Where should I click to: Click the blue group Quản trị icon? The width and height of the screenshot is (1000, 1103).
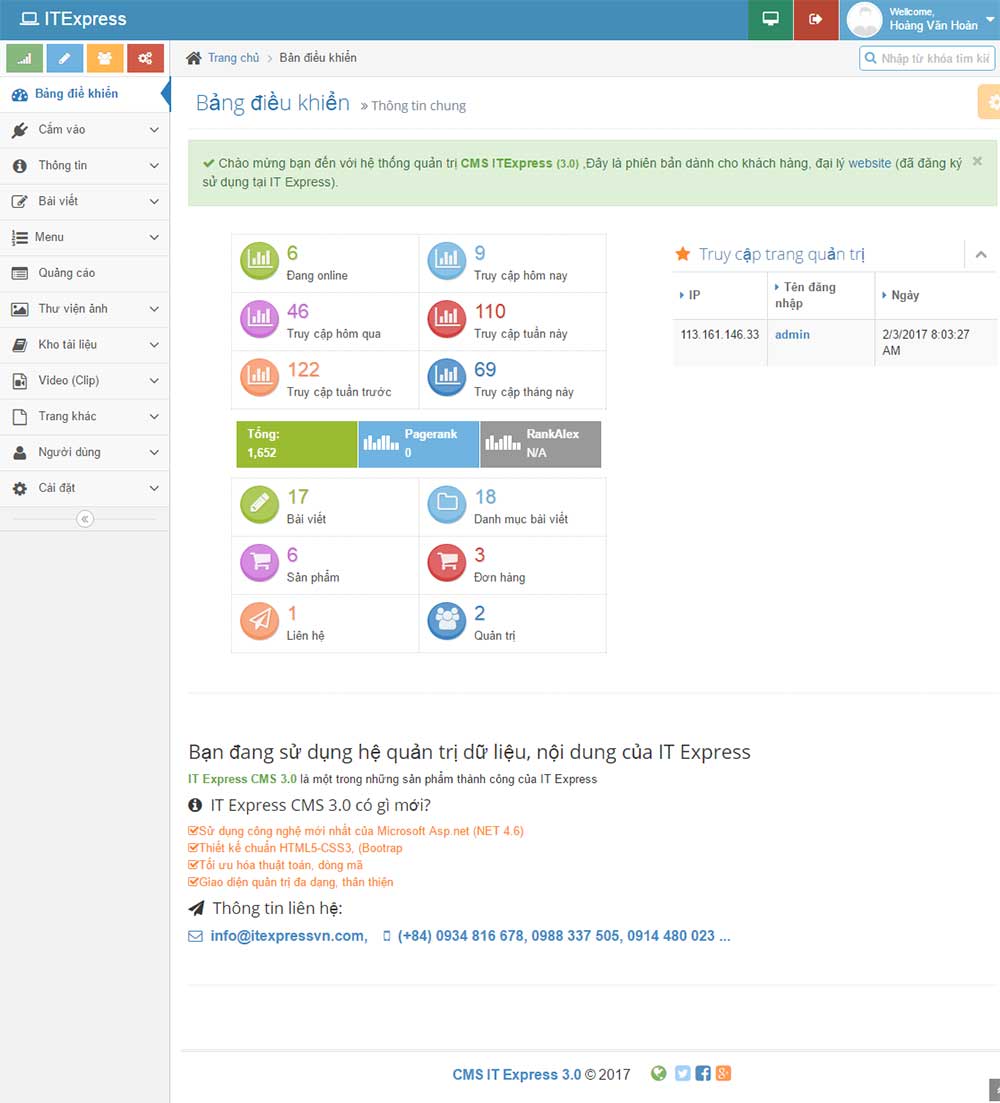point(447,621)
